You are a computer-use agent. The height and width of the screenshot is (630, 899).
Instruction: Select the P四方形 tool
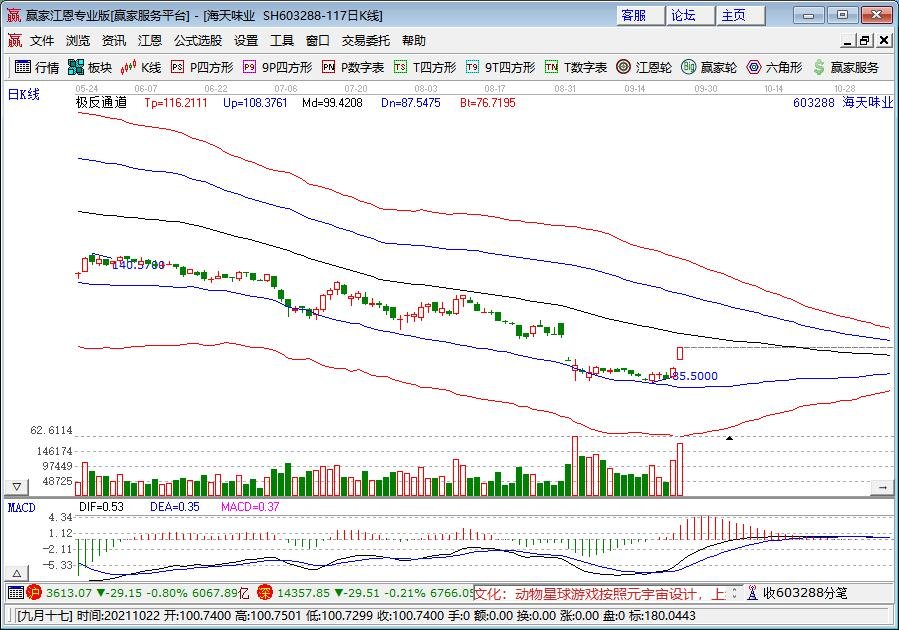[x=202, y=67]
